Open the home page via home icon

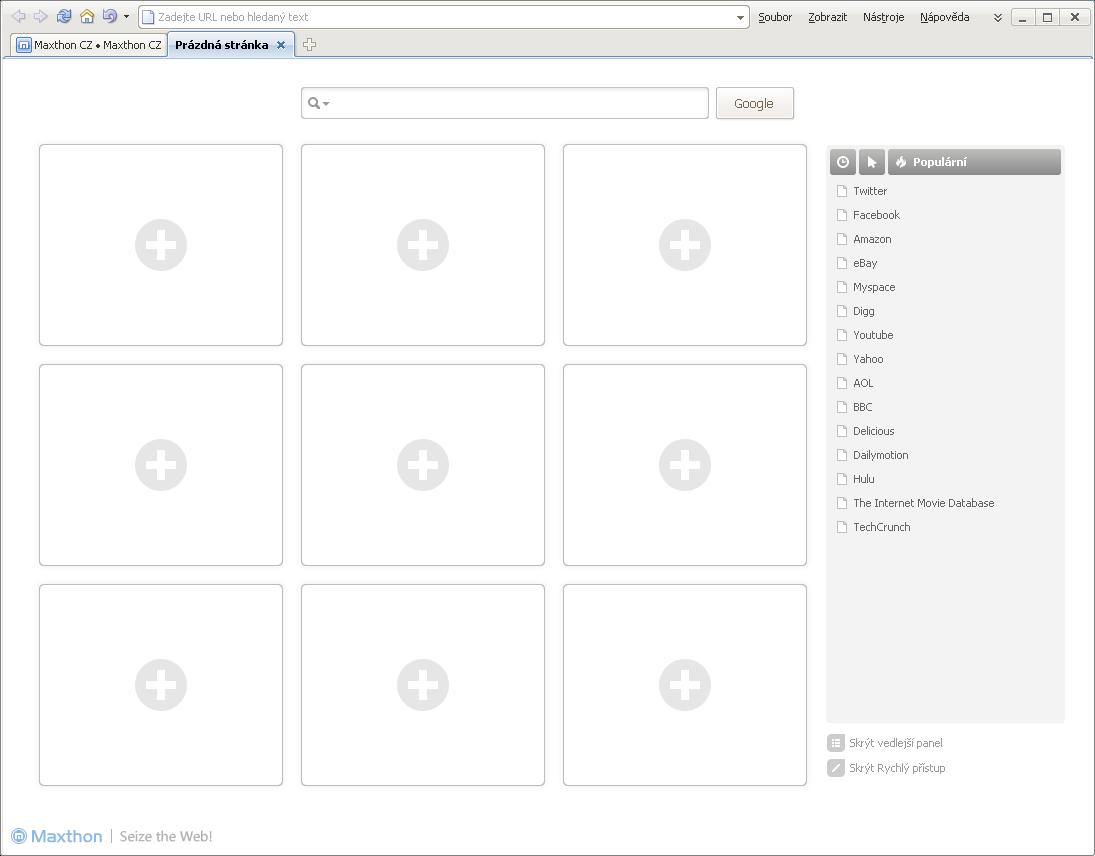(x=86, y=16)
